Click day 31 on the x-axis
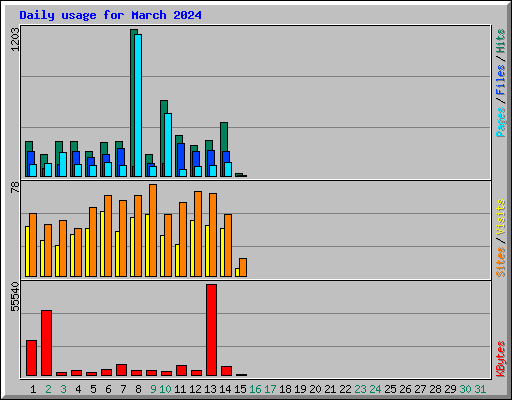 pos(480,389)
